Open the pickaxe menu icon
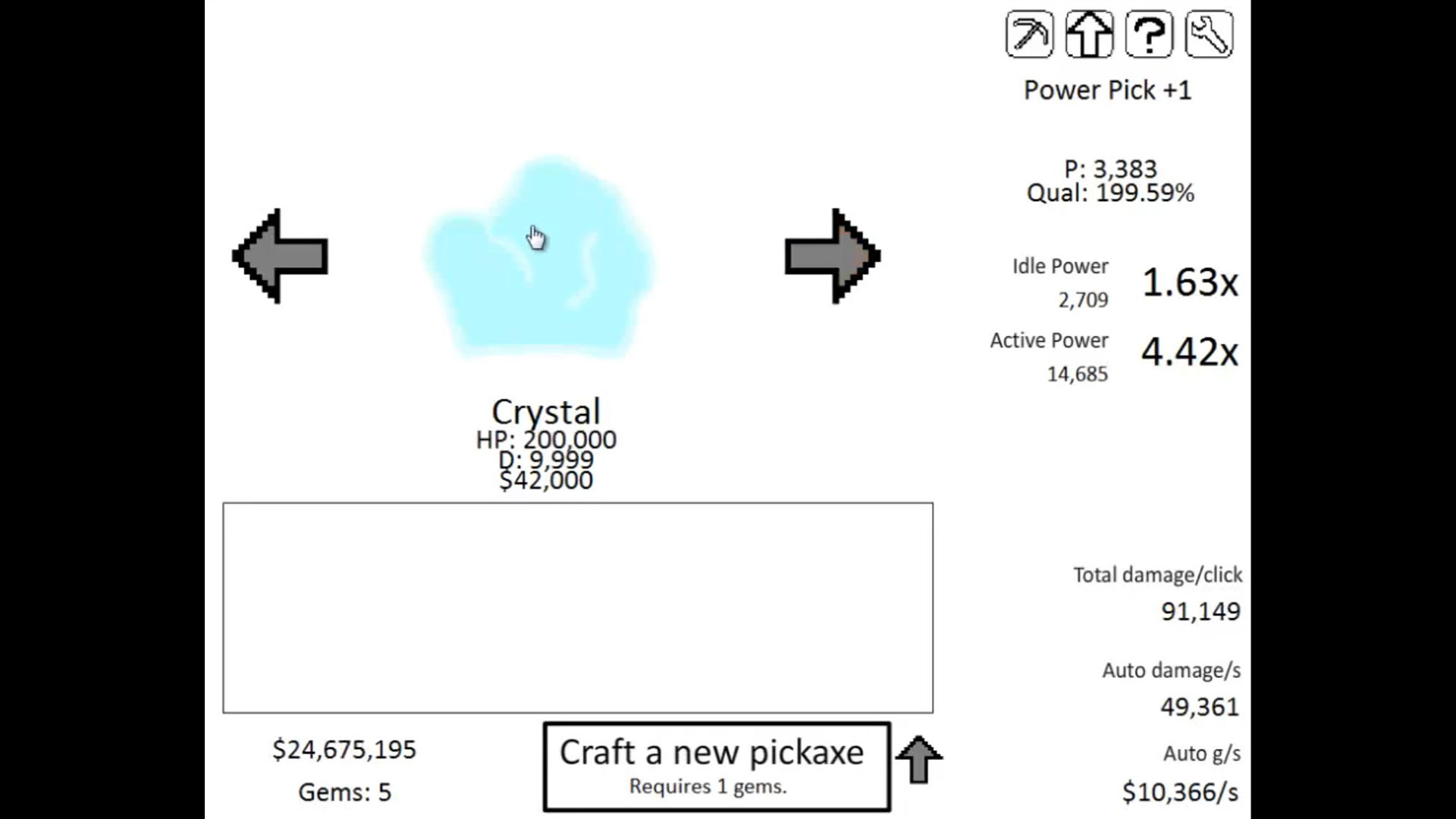This screenshot has height=819, width=1456. point(1029,34)
